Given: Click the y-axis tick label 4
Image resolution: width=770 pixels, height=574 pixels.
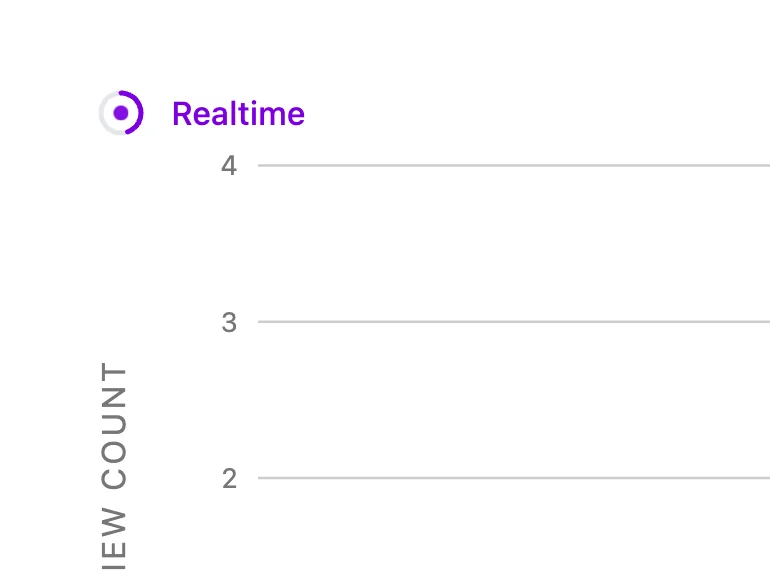Looking at the screenshot, I should point(229,165).
